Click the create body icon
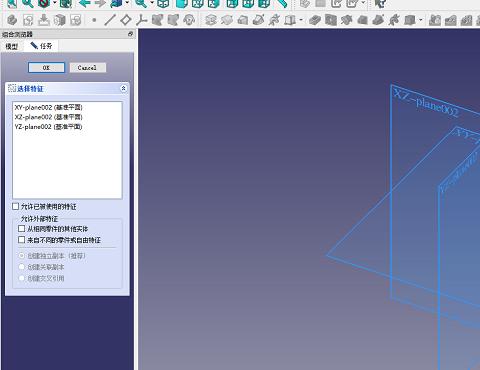The width and height of the screenshot is (480, 370). point(12,20)
